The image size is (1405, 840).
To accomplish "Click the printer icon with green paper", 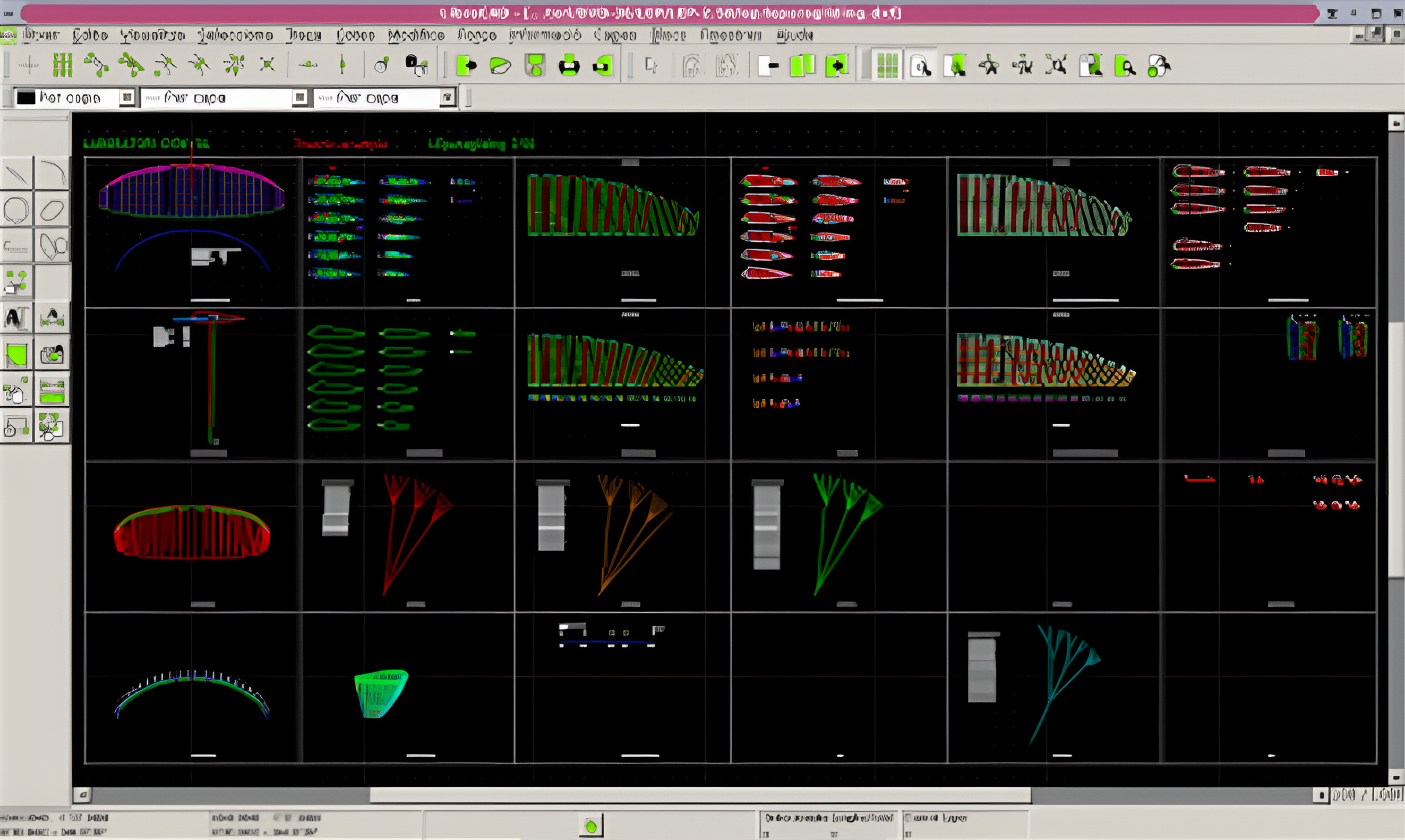I will click(x=569, y=66).
